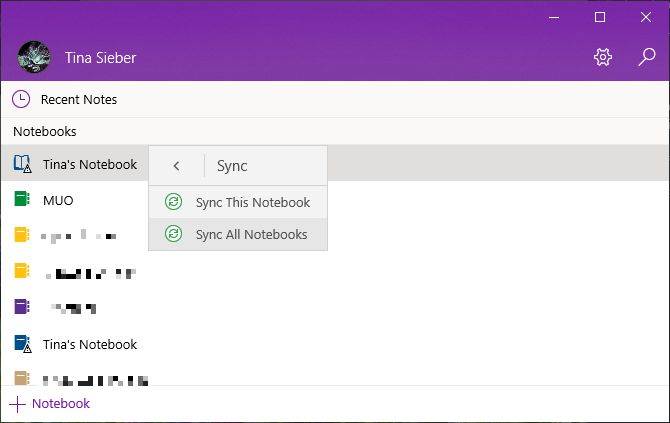Click the Notebooks section header
Viewport: 670px width, 423px height.
click(x=45, y=132)
